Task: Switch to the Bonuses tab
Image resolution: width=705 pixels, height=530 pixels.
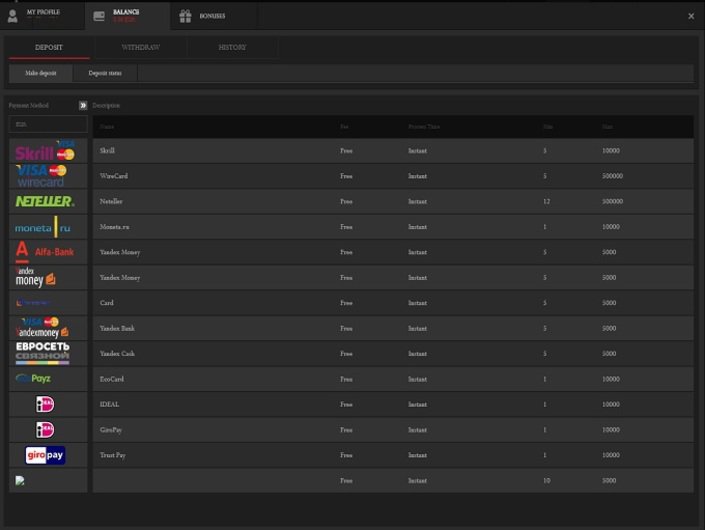Action: (211, 16)
